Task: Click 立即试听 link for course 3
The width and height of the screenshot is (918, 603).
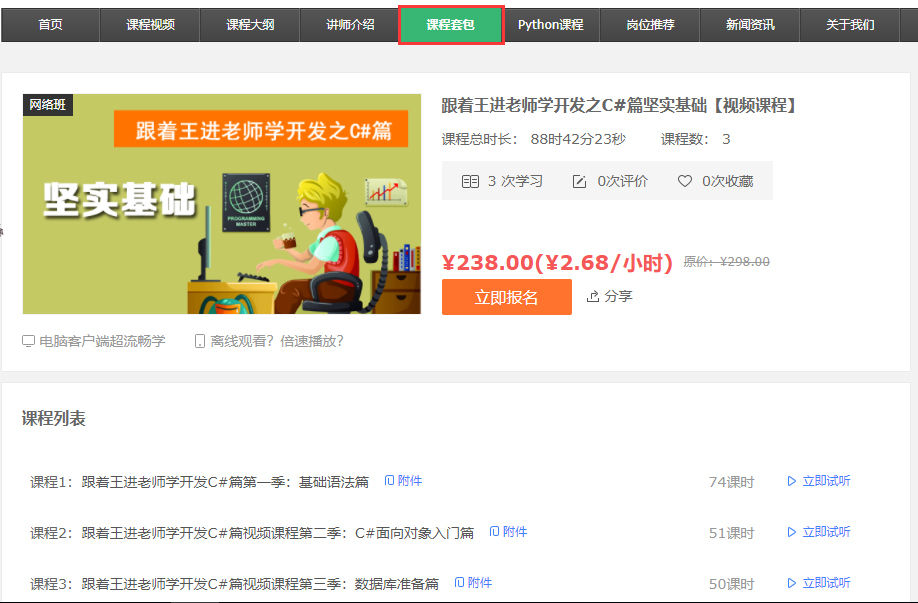Action: (x=818, y=583)
